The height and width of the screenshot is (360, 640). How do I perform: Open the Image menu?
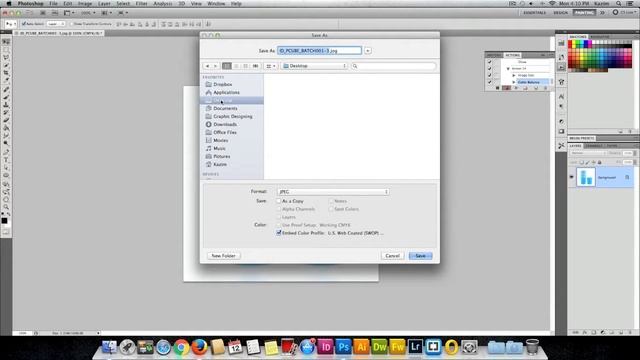pyautogui.click(x=85, y=4)
